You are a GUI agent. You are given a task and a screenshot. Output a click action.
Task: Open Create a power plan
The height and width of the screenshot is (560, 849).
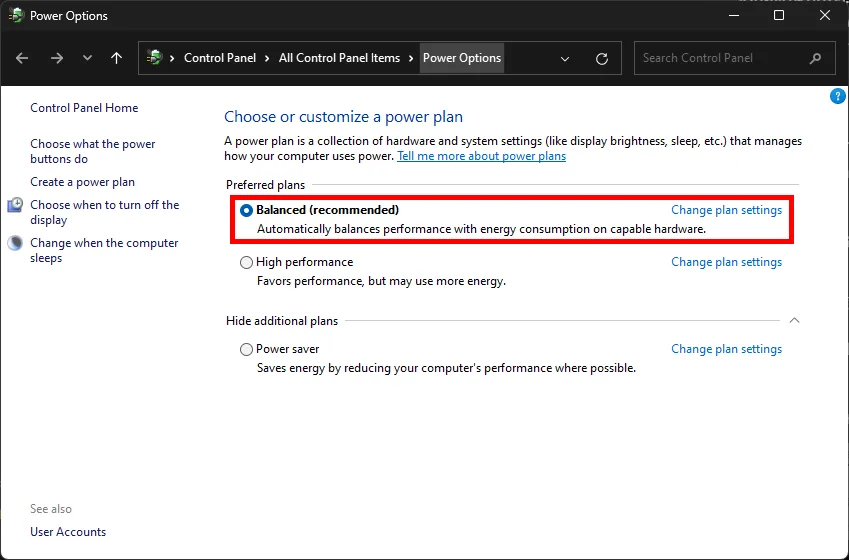82,182
